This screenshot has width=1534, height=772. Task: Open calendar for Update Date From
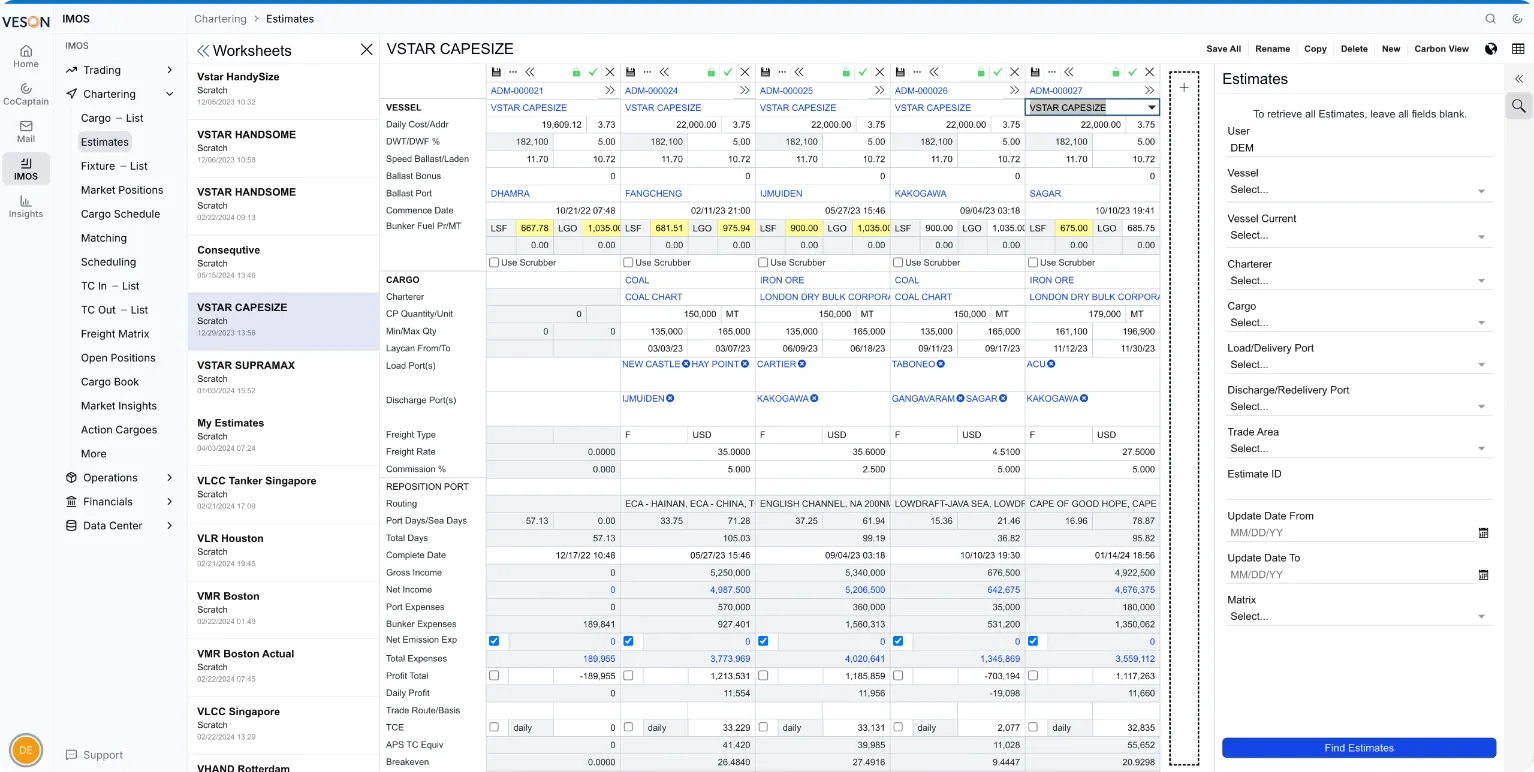tap(1483, 533)
